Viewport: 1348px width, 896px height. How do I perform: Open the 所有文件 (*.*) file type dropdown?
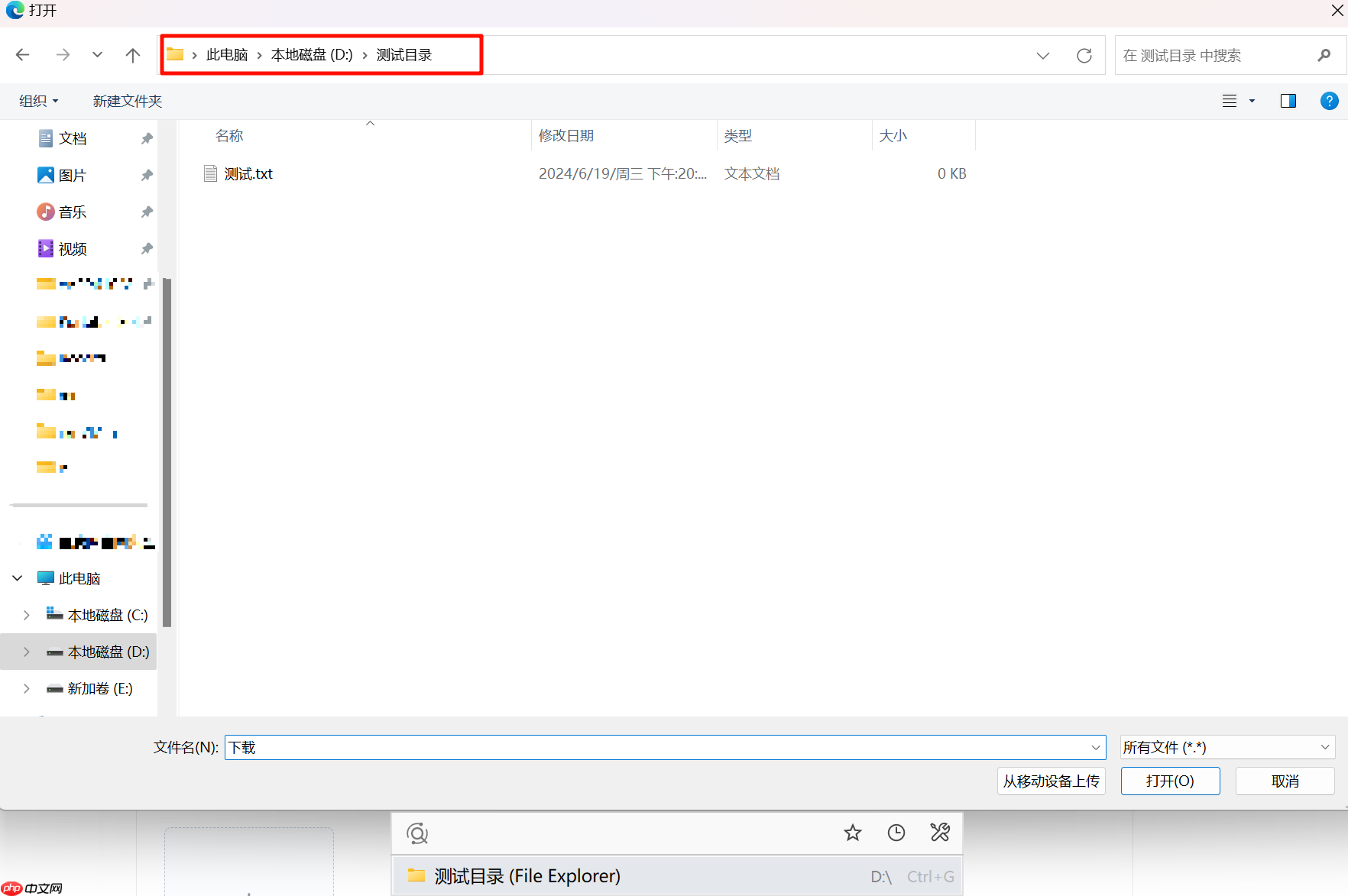(x=1326, y=747)
